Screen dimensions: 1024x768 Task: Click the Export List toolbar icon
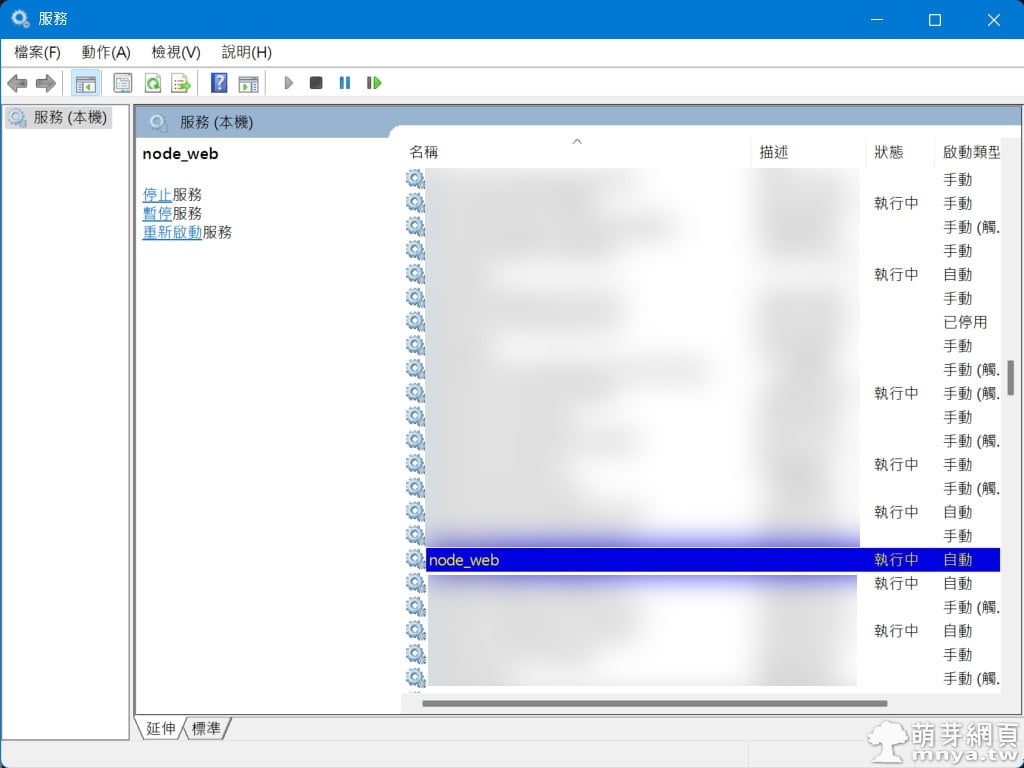coord(181,83)
